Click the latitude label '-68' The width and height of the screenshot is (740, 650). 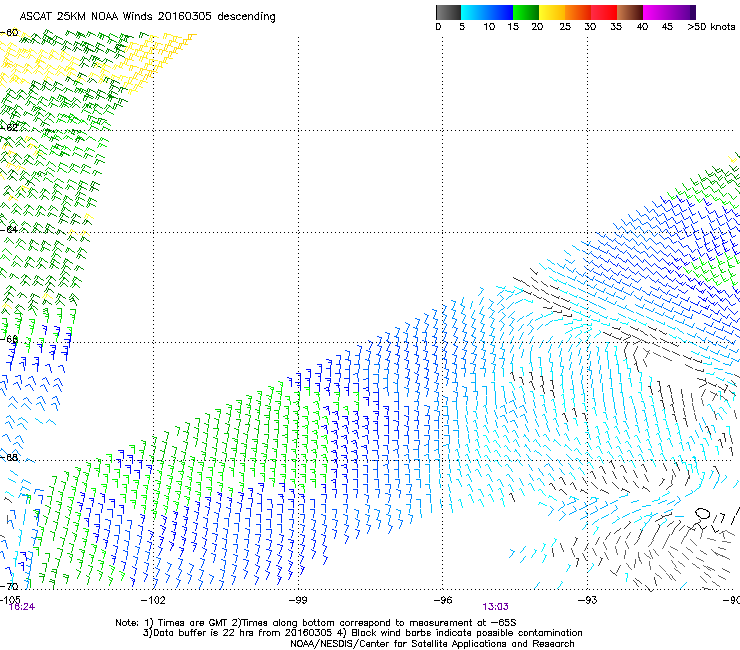[x=9, y=457]
